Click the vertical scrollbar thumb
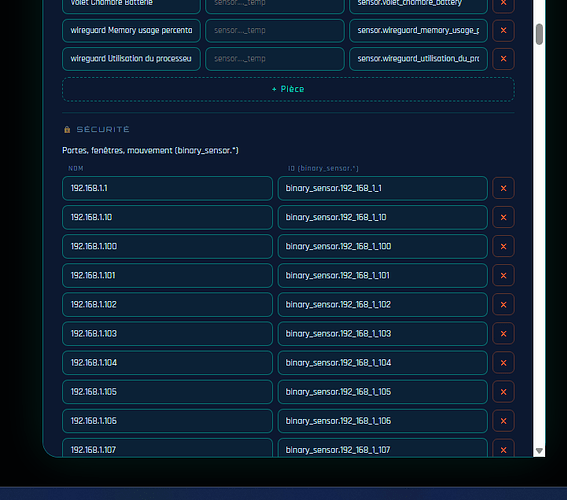The image size is (567, 500). [539, 34]
